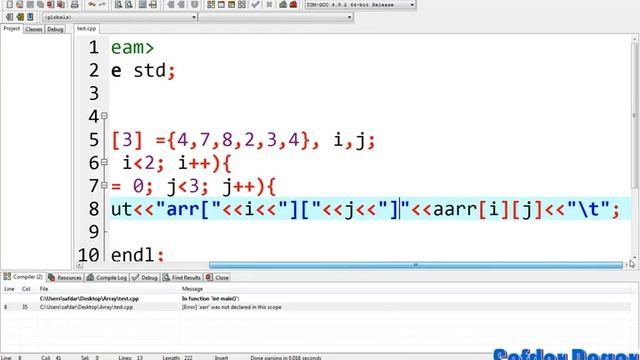Open the empty members dropdown beside (globals)
The image size is (640, 360).
pyautogui.click(x=276, y=17)
